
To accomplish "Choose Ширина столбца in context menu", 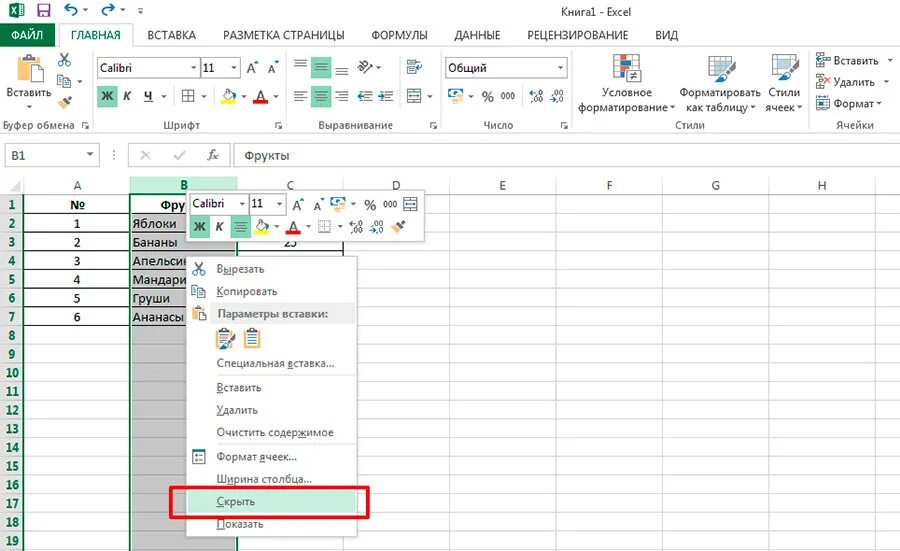I will coord(271,479).
